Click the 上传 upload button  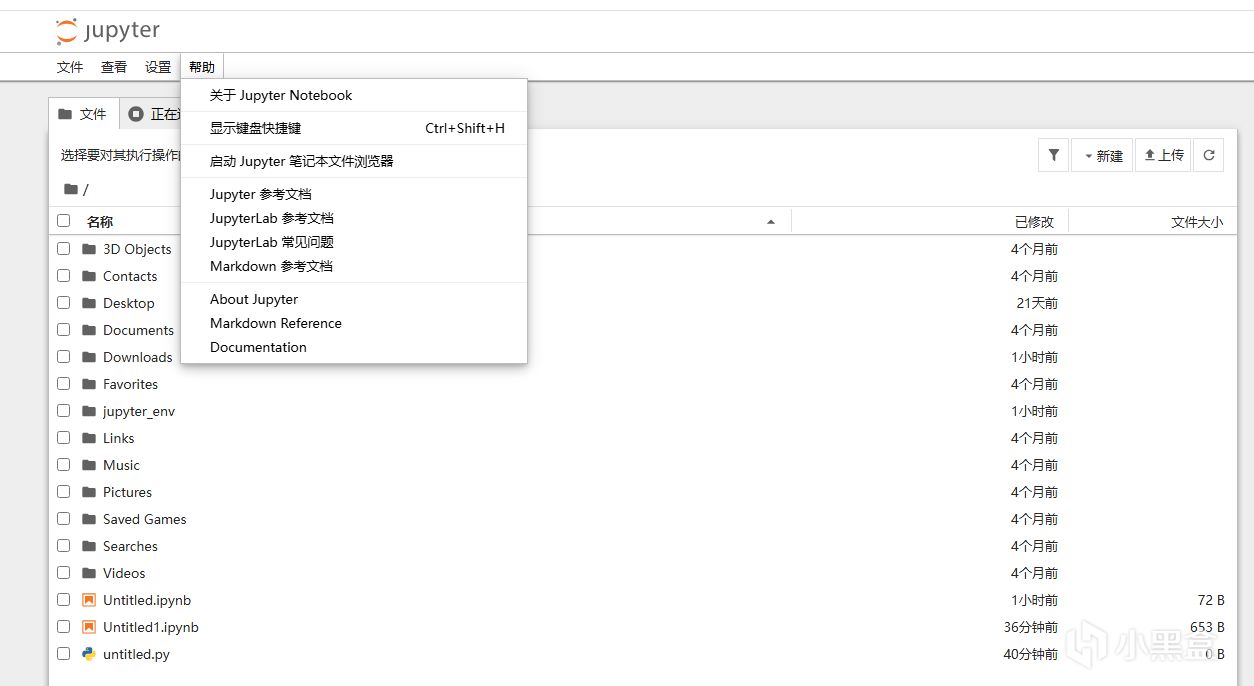(x=1163, y=155)
